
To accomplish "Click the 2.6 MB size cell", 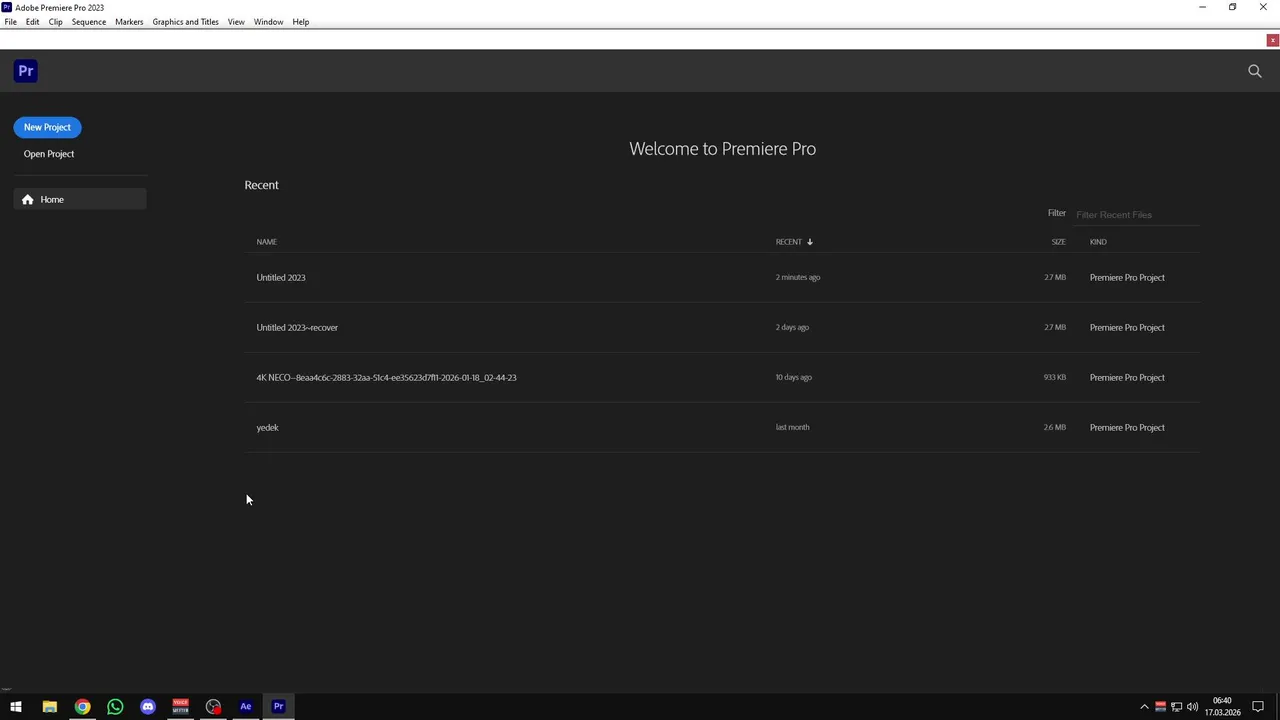I will point(1055,427).
